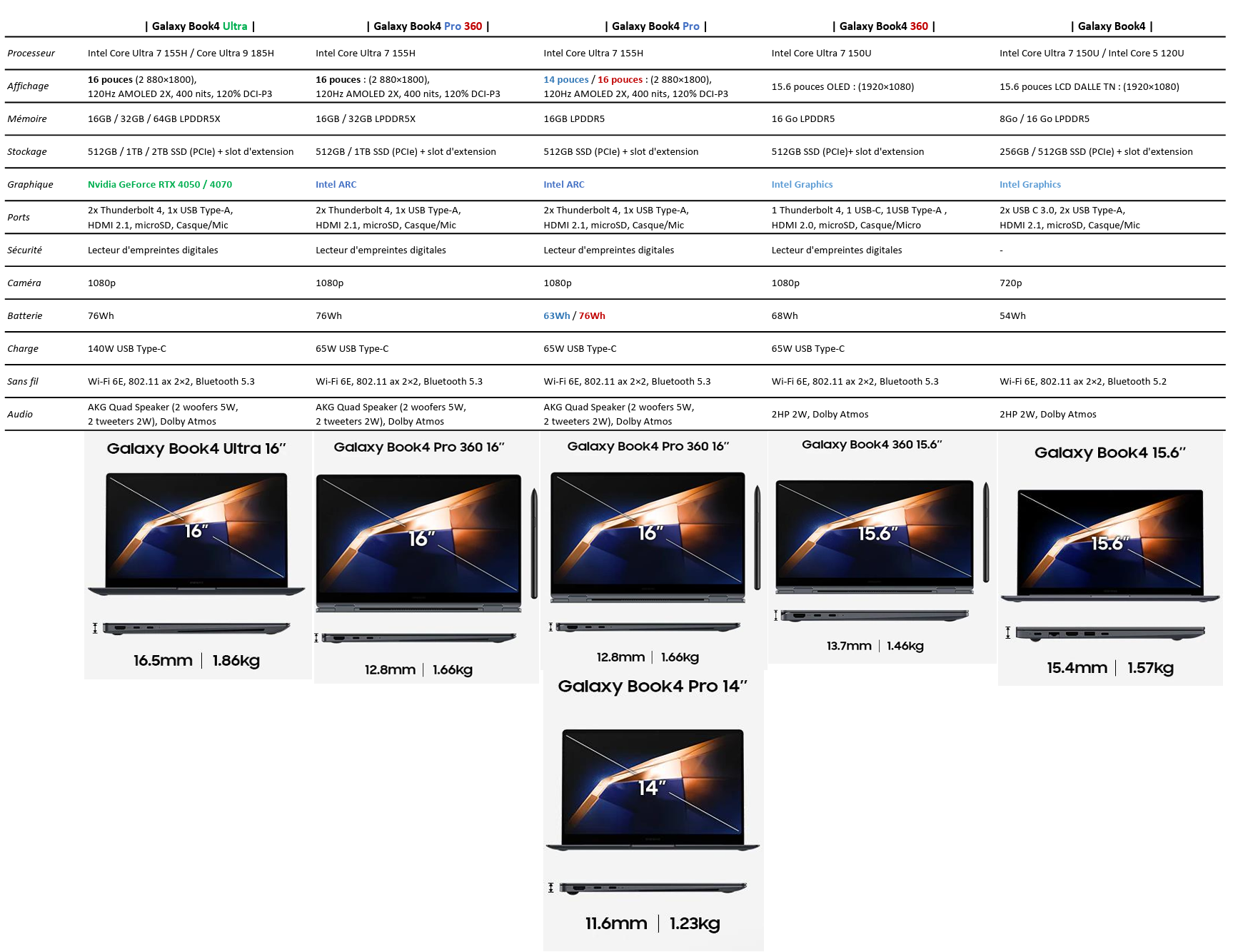Click the Galaxy Book4 Pro 14" laptop image

coord(653,790)
